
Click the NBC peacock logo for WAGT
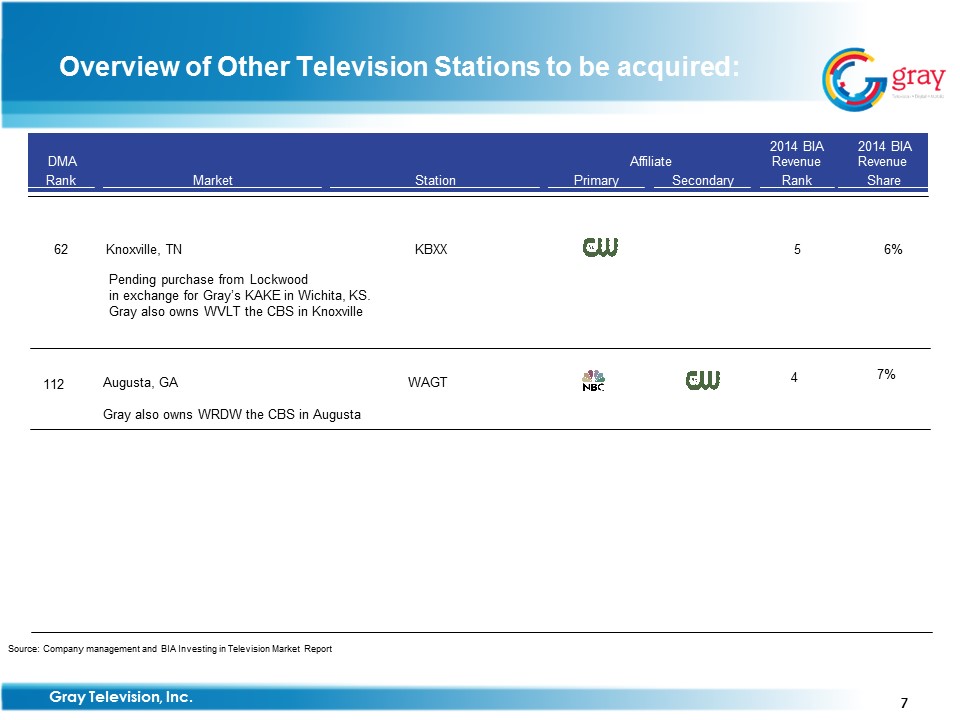click(x=593, y=380)
